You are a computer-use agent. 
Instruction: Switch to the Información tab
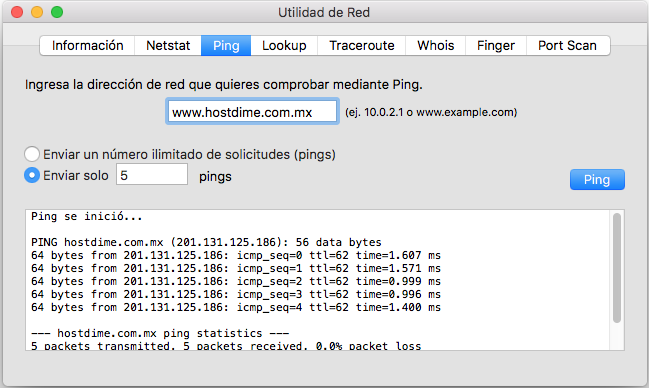pos(87,46)
